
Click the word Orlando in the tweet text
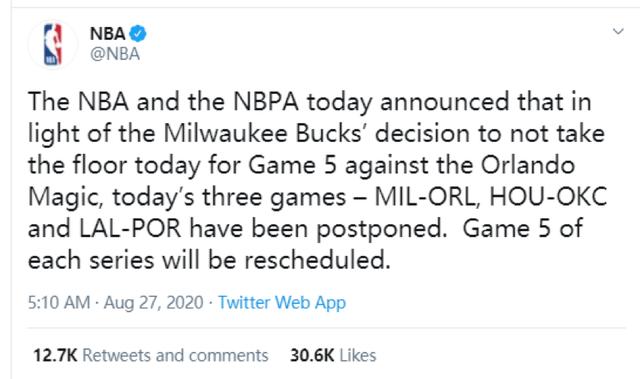528,165
